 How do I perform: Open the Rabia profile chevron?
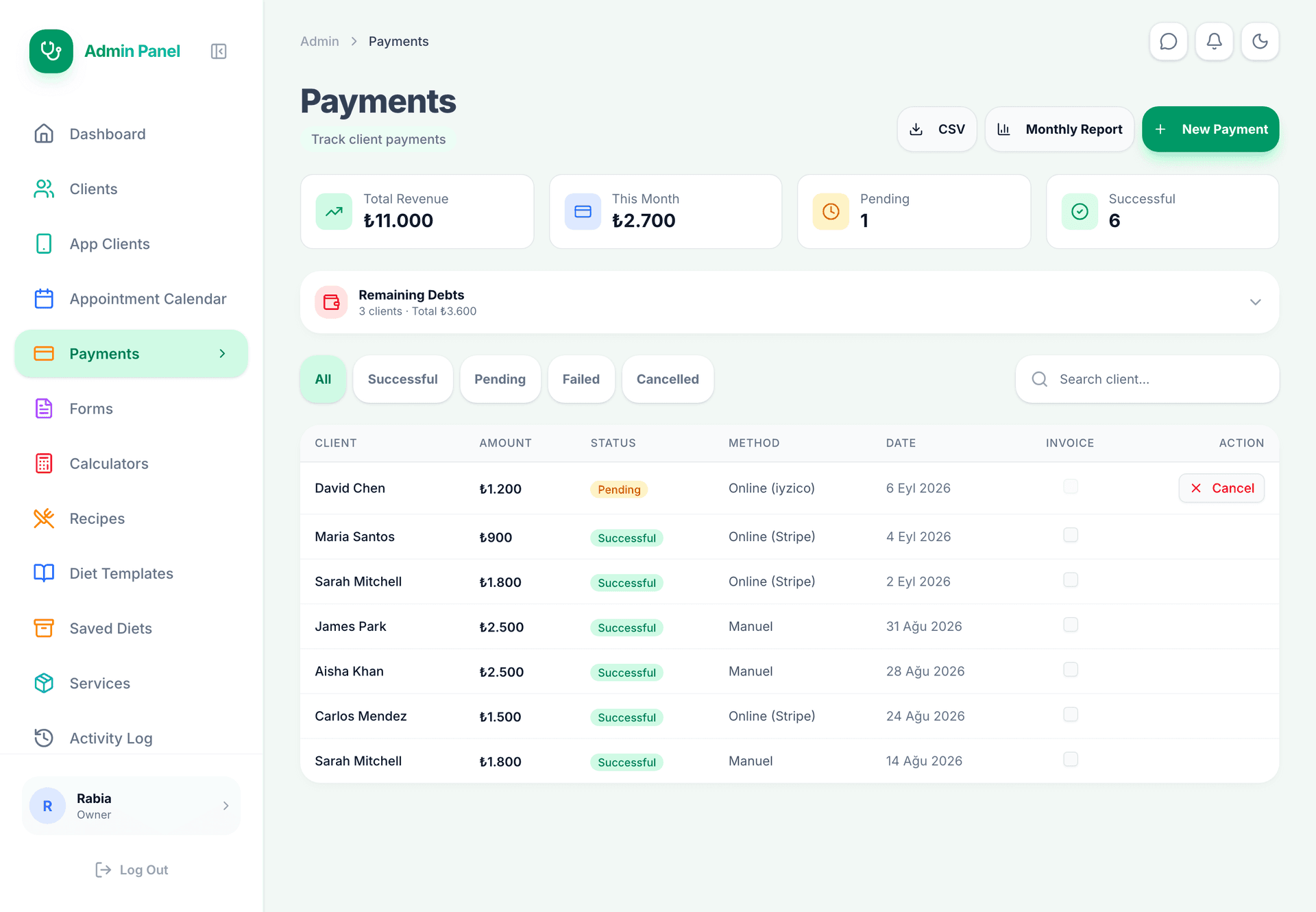(226, 806)
